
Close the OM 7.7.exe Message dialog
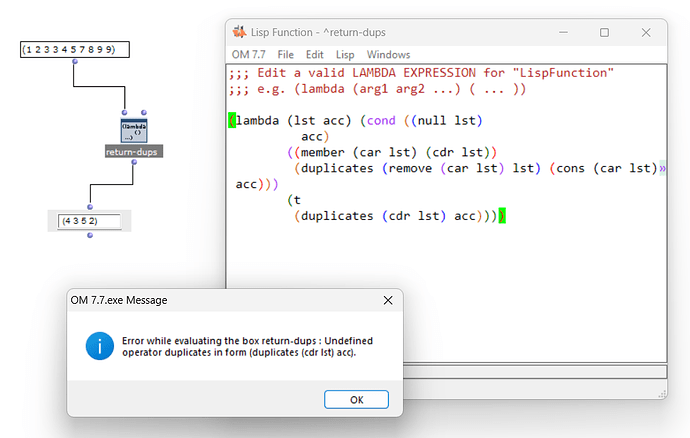pos(388,300)
